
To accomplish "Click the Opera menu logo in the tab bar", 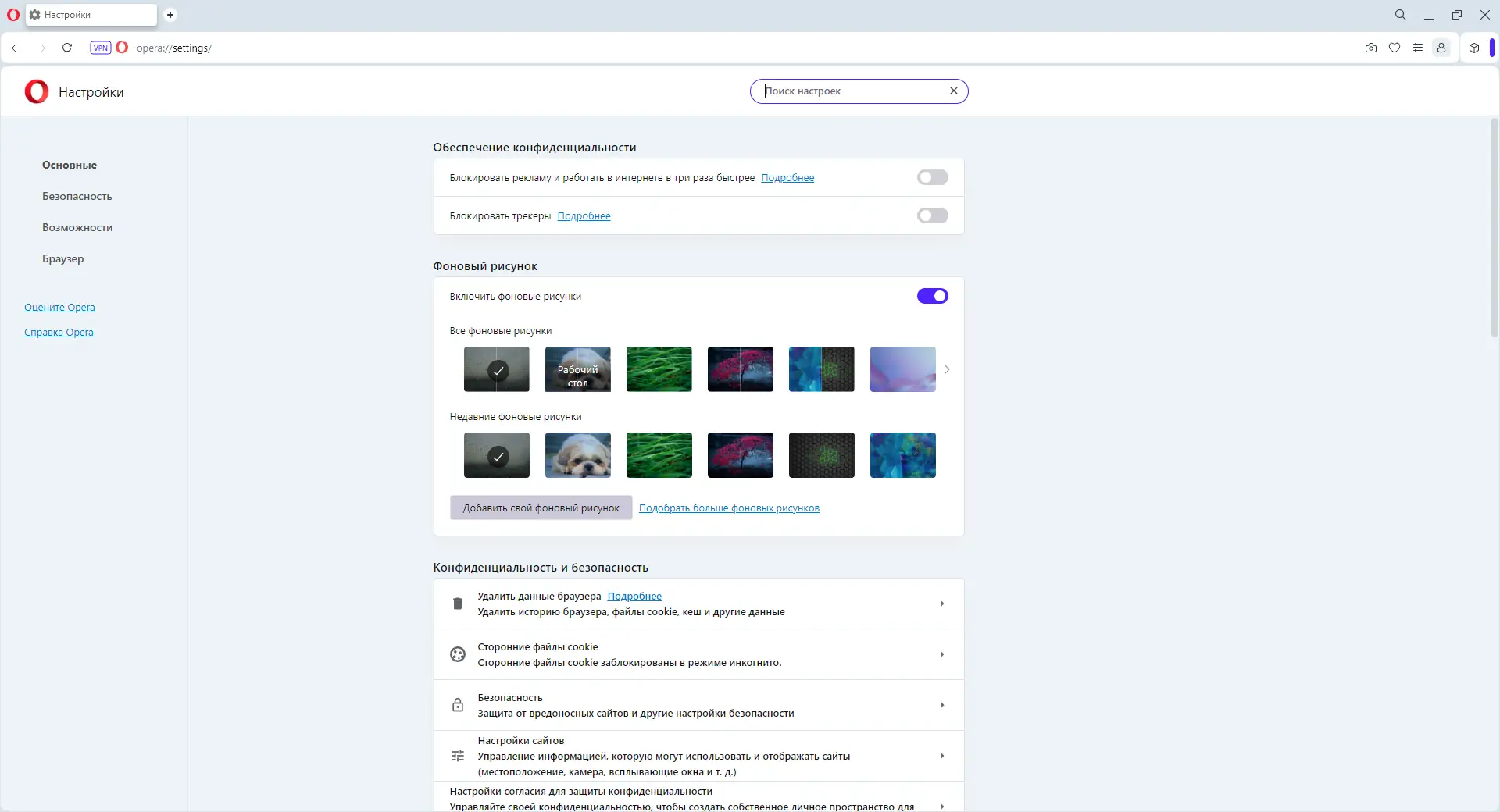I will 12,15.
